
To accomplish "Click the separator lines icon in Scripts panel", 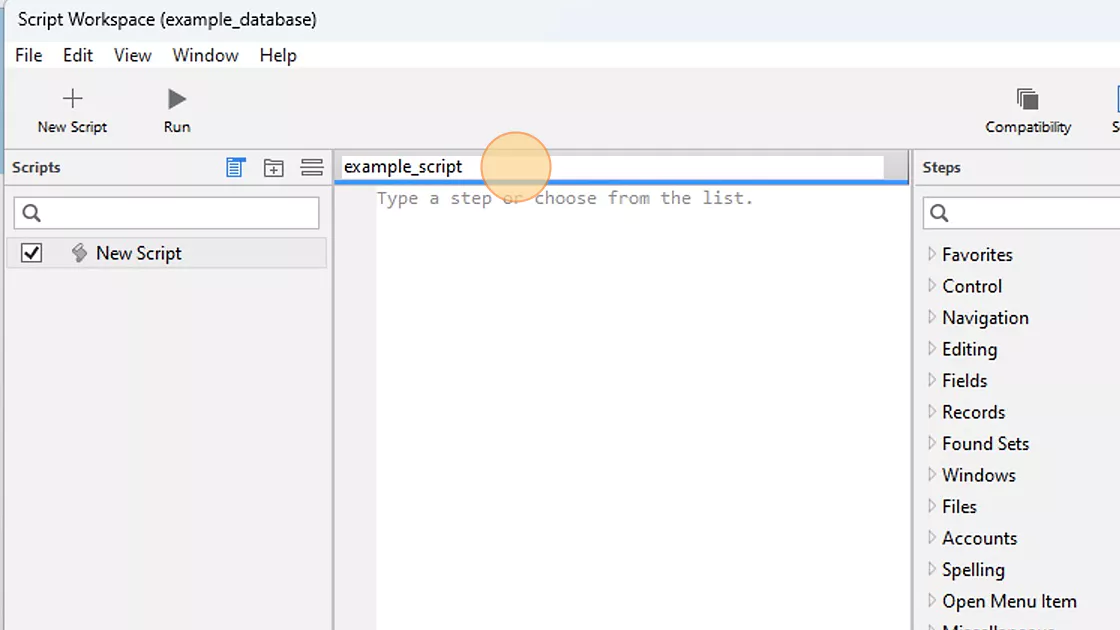I will pyautogui.click(x=311, y=167).
